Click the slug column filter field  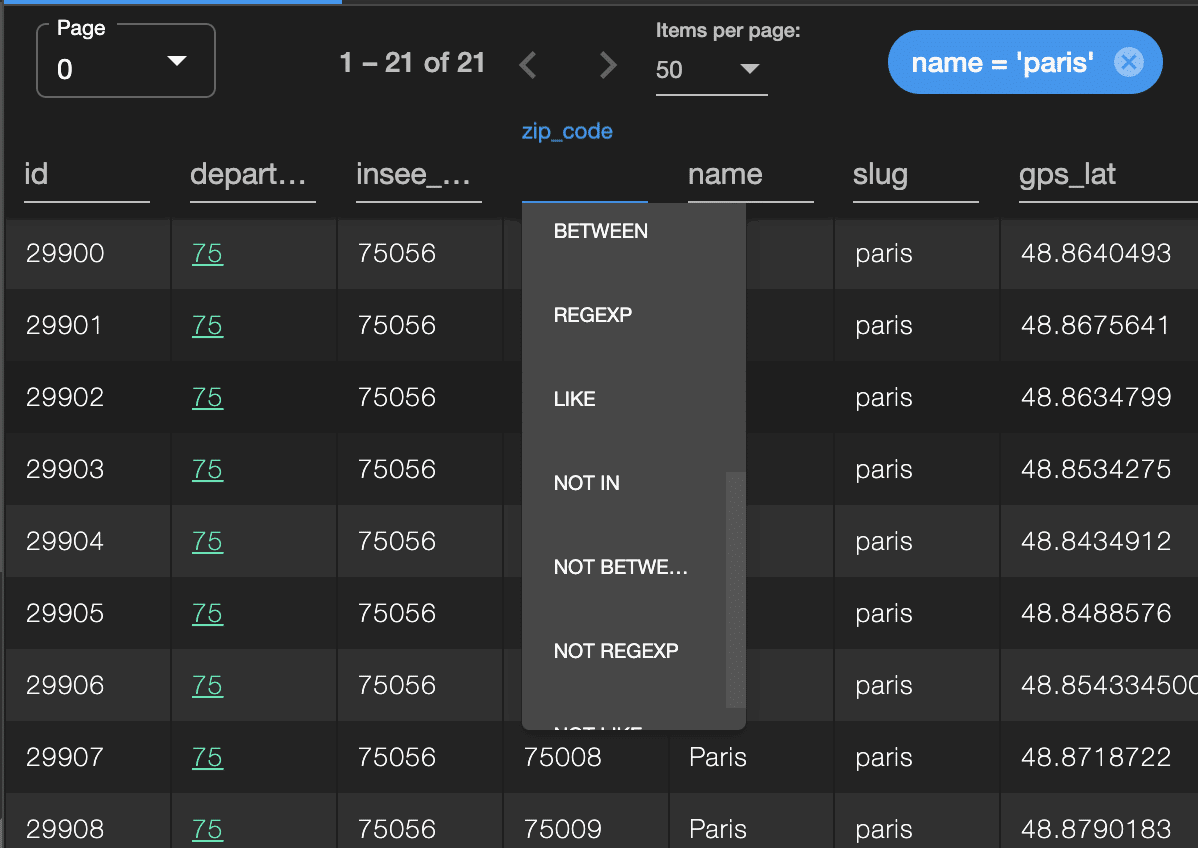coord(915,176)
